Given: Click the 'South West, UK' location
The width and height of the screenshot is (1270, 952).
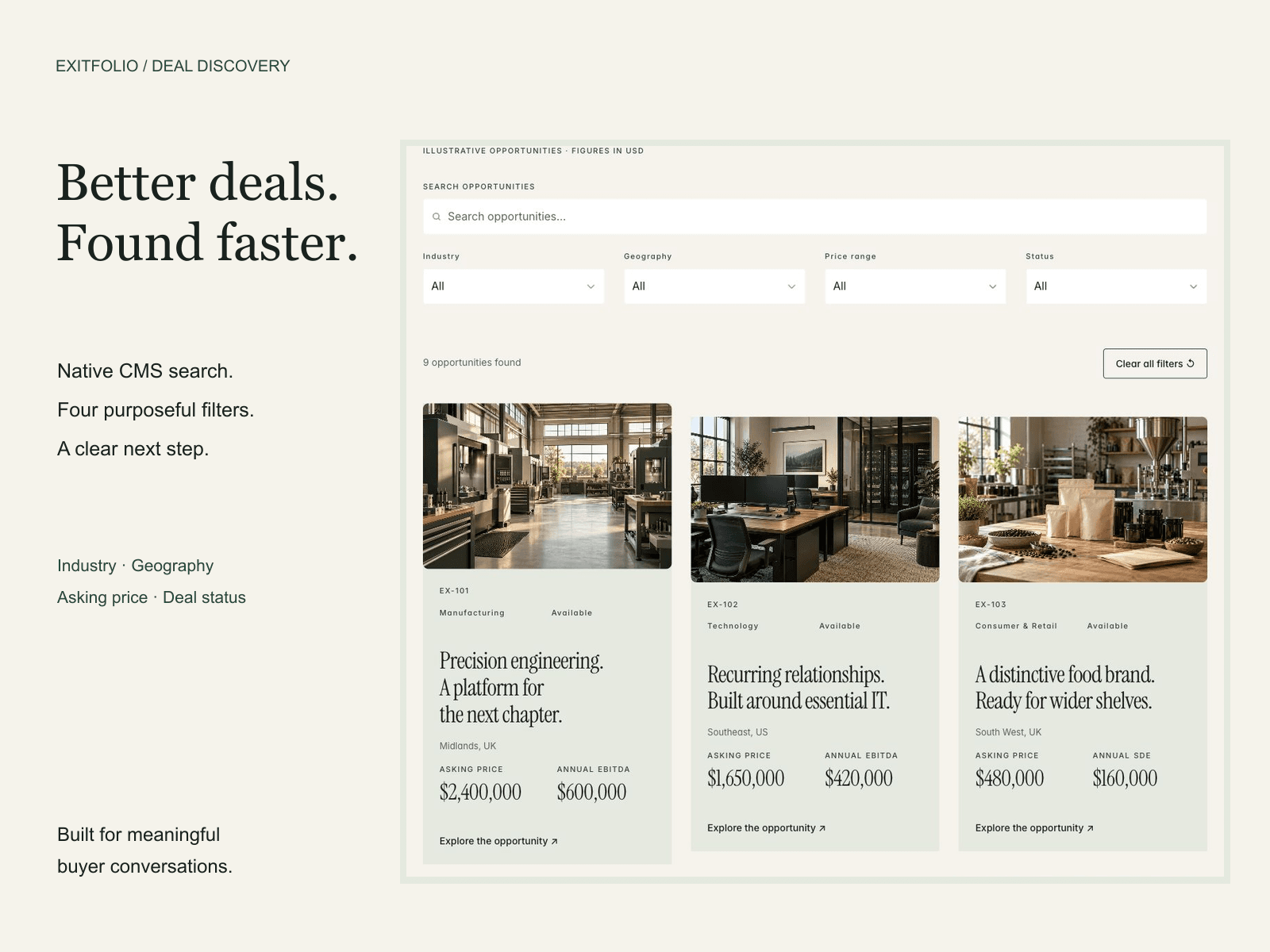Looking at the screenshot, I should (x=1008, y=732).
